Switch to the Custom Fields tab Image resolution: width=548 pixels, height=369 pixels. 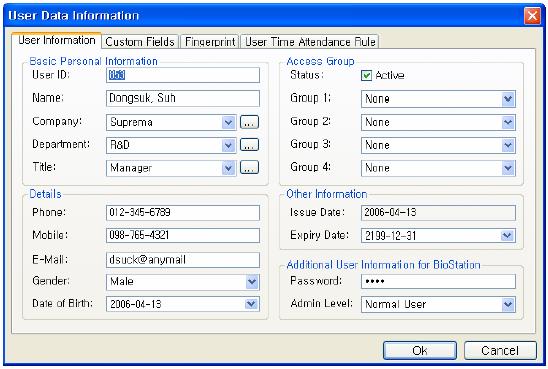pos(140,42)
